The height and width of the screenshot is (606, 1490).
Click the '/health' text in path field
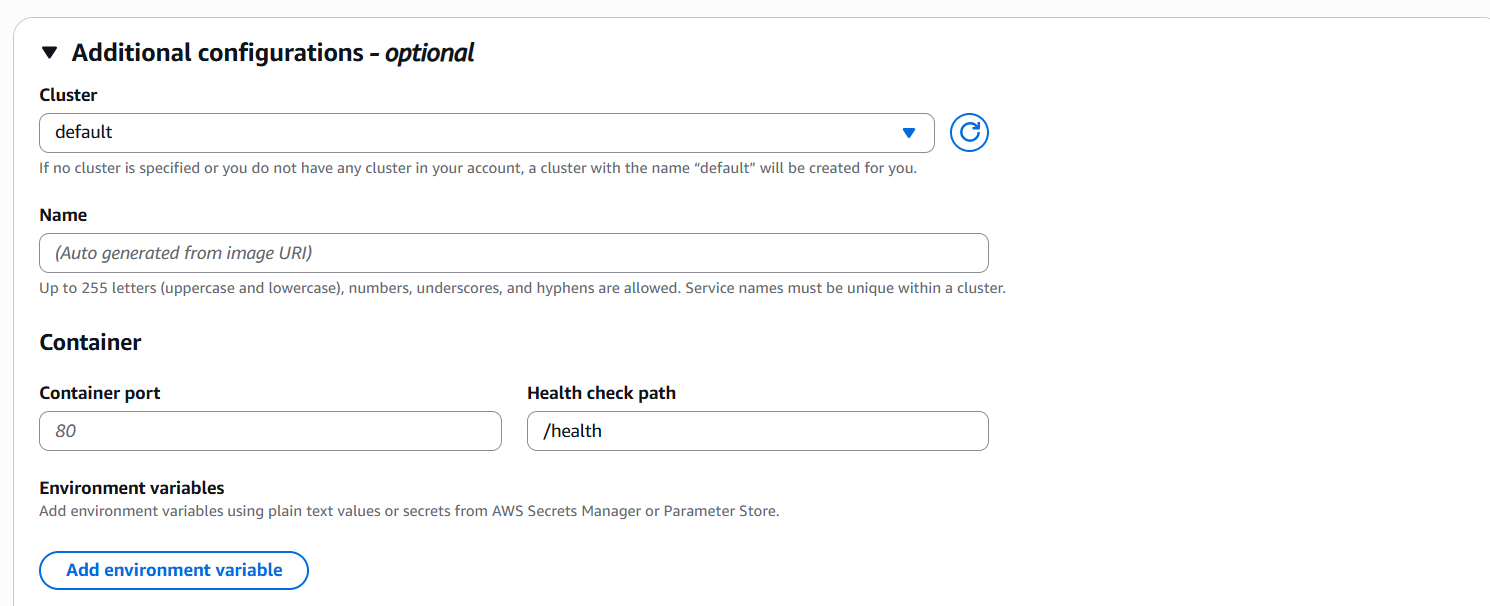point(572,431)
